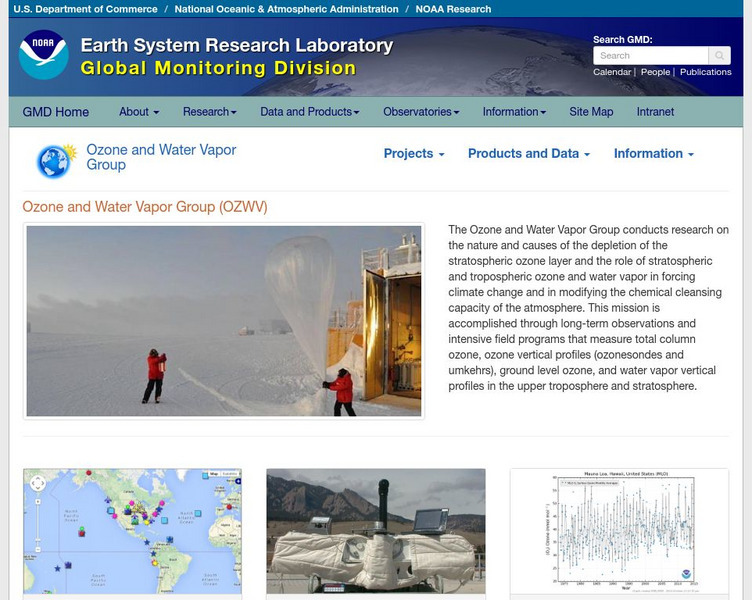Switch the map to Satellite view
Image resolution: width=752 pixels, height=600 pixels.
[x=230, y=474]
